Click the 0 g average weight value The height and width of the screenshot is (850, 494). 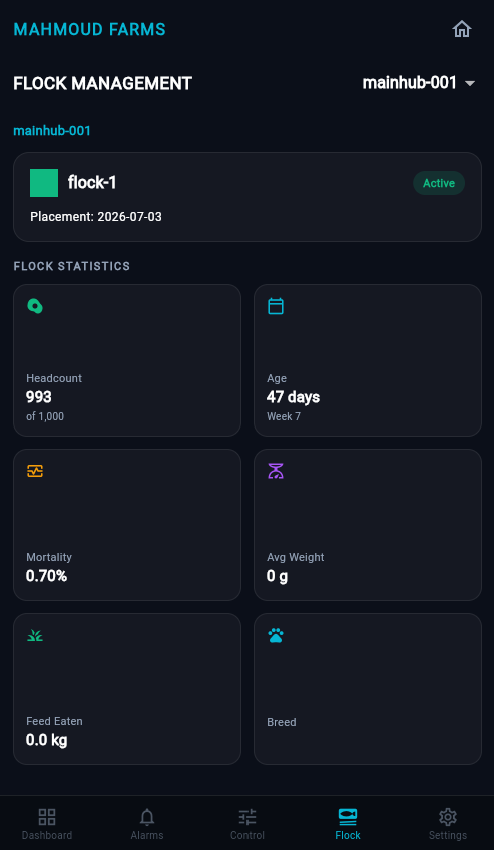pos(277,576)
